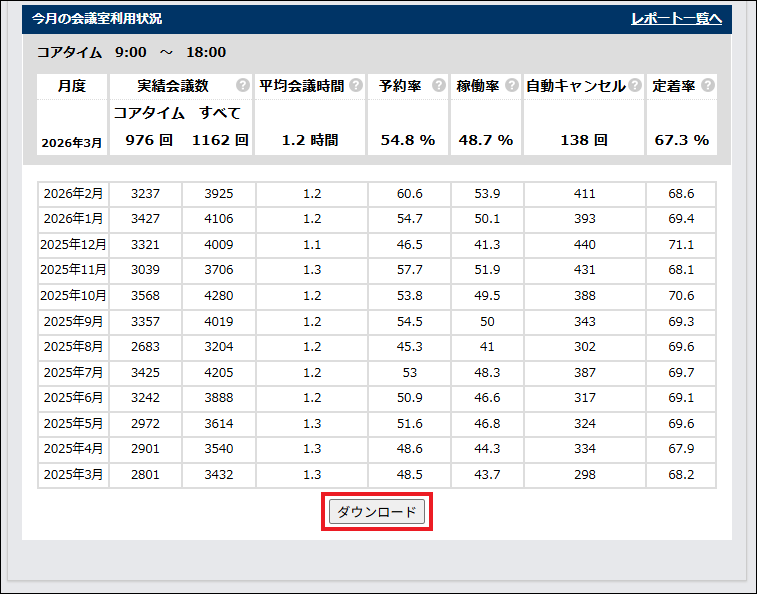Viewport: 757px width, 594px height.
Task: Click the 54.8 % reservation rate value
Action: tap(408, 140)
